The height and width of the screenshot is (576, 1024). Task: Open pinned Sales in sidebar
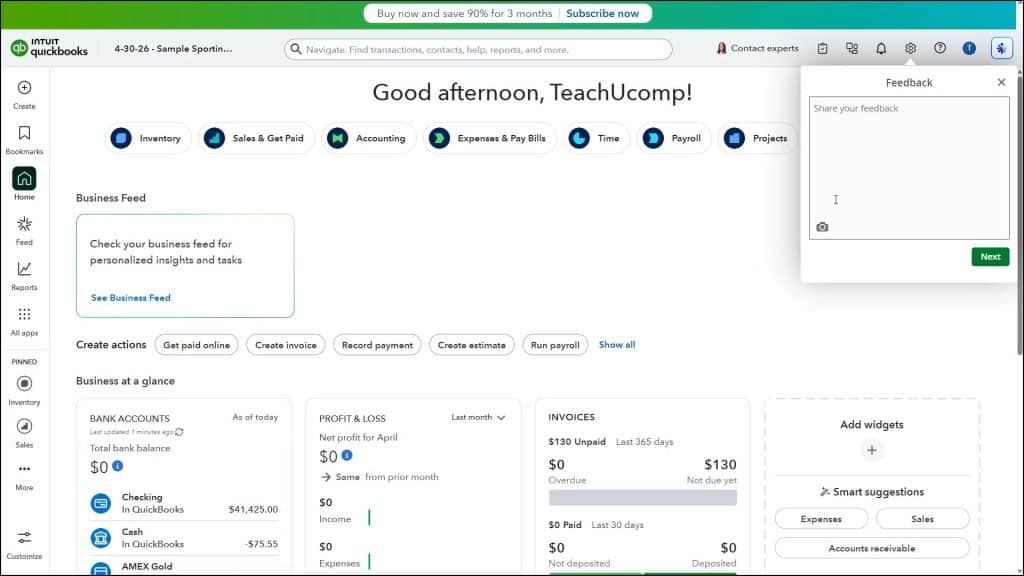24,433
